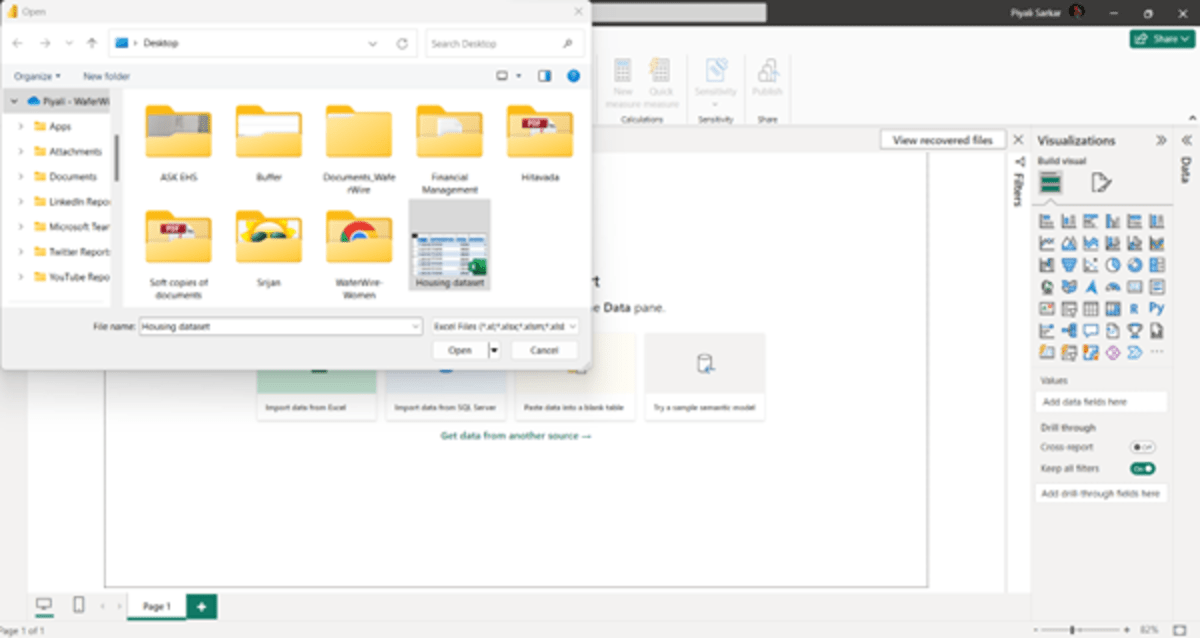This screenshot has width=1200, height=638.
Task: Open the Organize menu
Action: coord(37,76)
